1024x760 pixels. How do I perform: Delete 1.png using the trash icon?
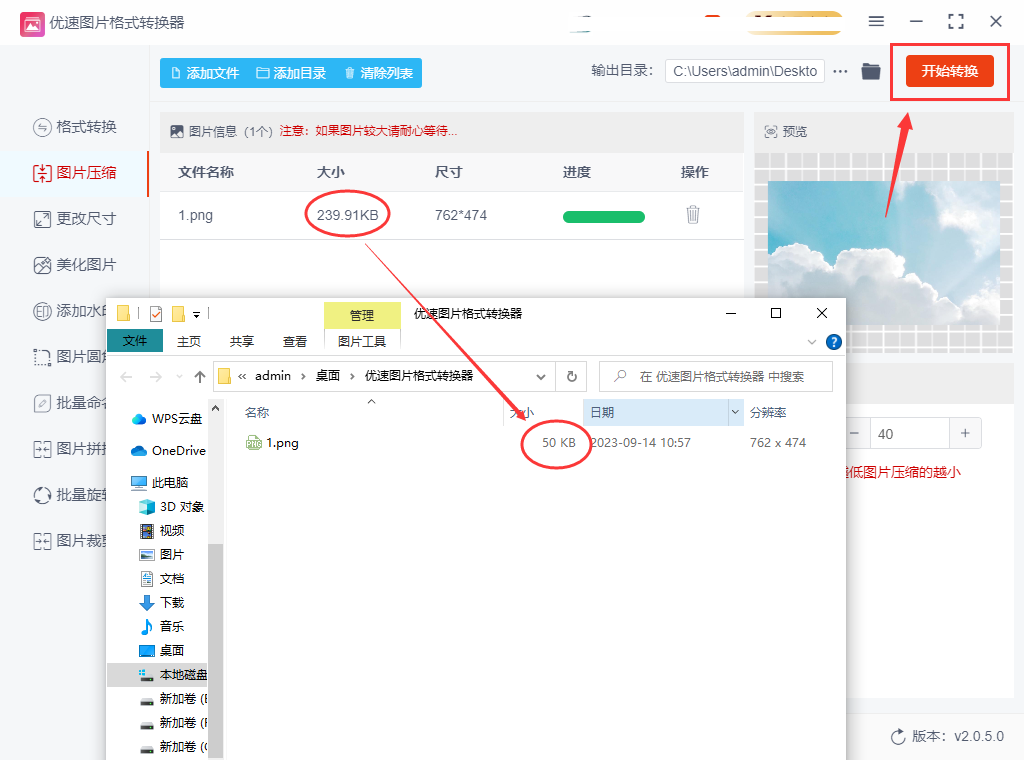[693, 214]
